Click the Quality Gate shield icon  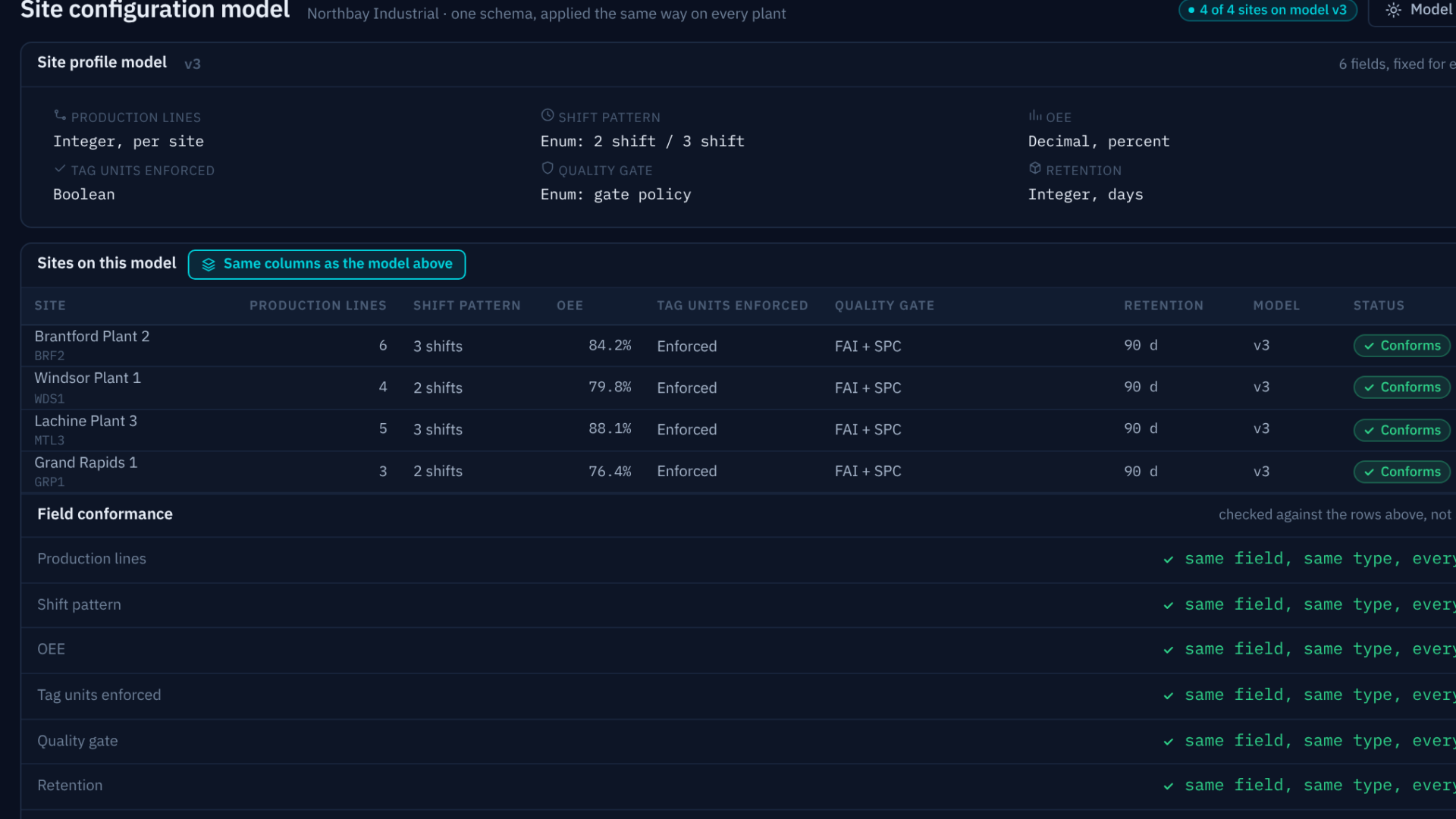coord(548,168)
